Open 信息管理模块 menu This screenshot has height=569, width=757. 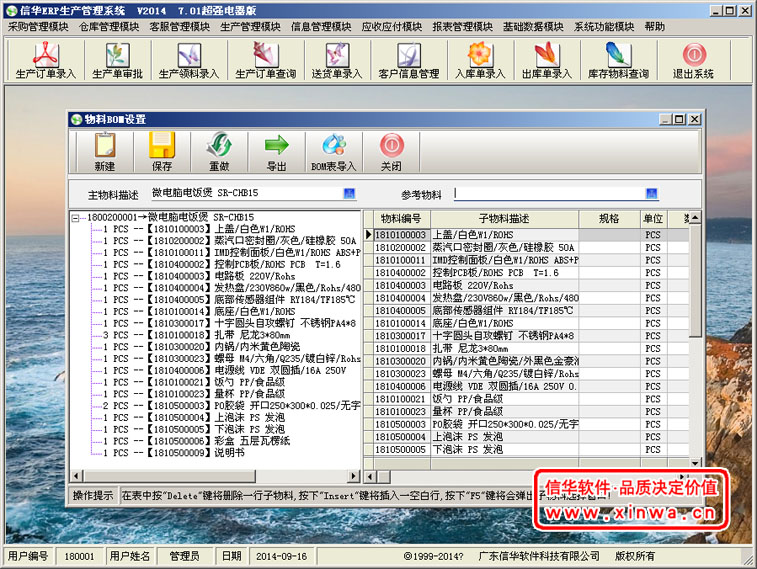pos(321,27)
